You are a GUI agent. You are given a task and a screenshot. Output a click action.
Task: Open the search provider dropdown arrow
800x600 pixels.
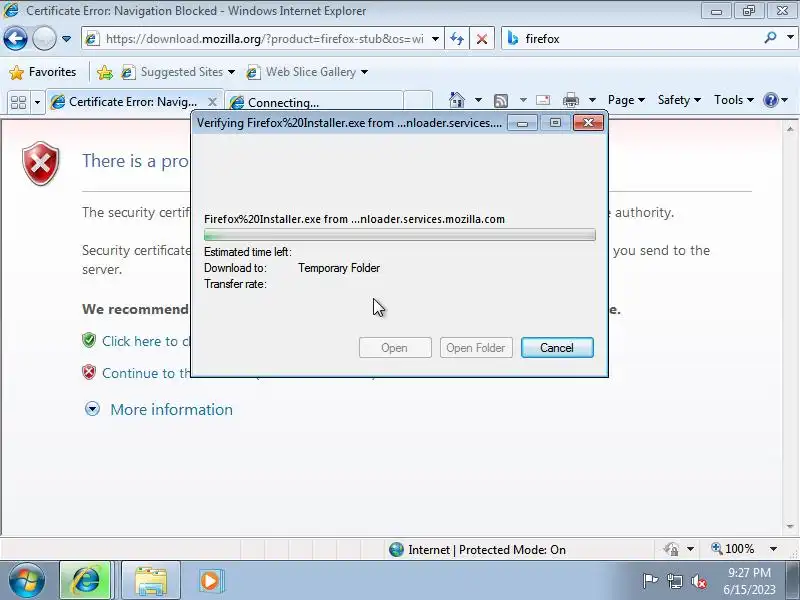[790, 38]
